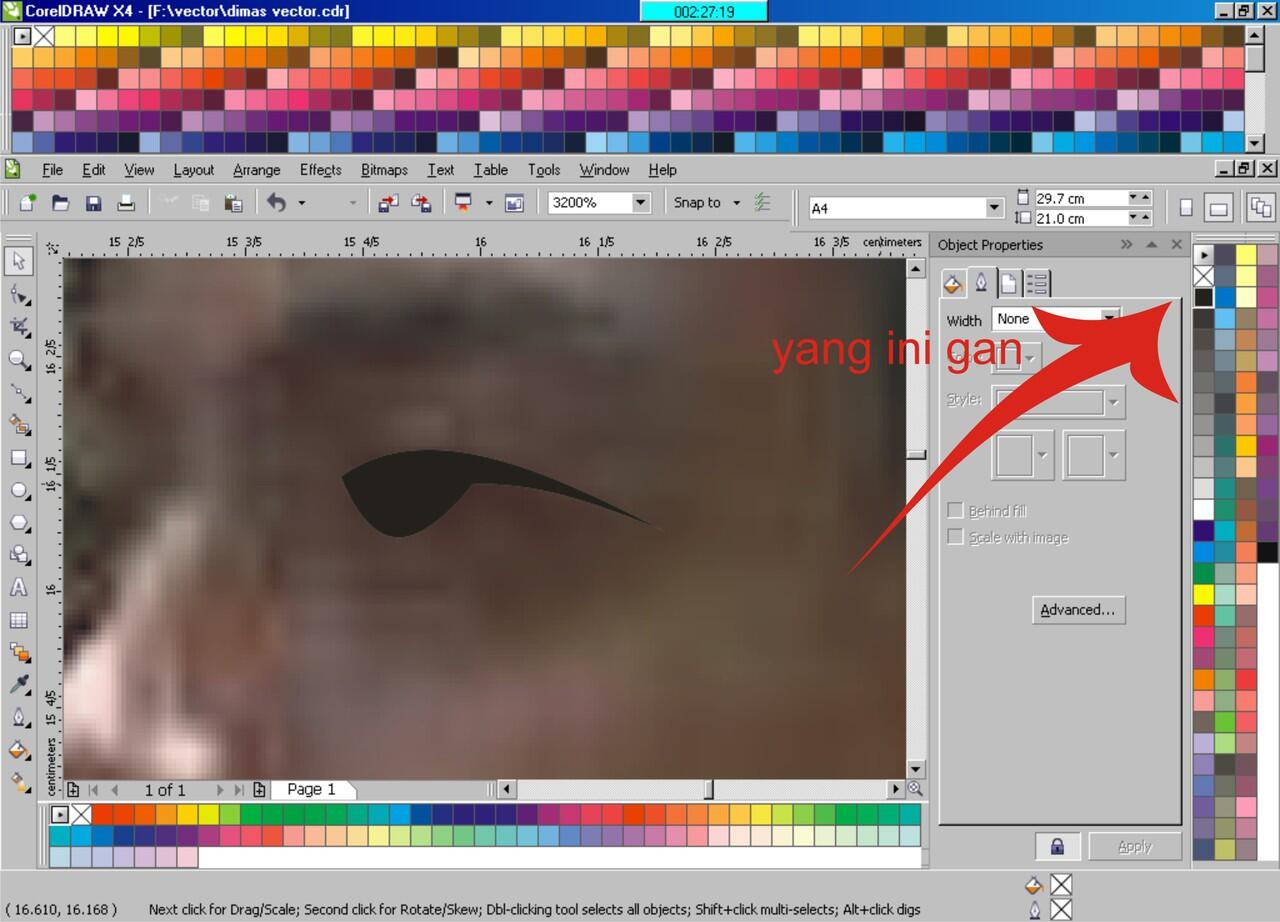The height and width of the screenshot is (922, 1280).
Task: Click the Apply button
Action: (1135, 846)
